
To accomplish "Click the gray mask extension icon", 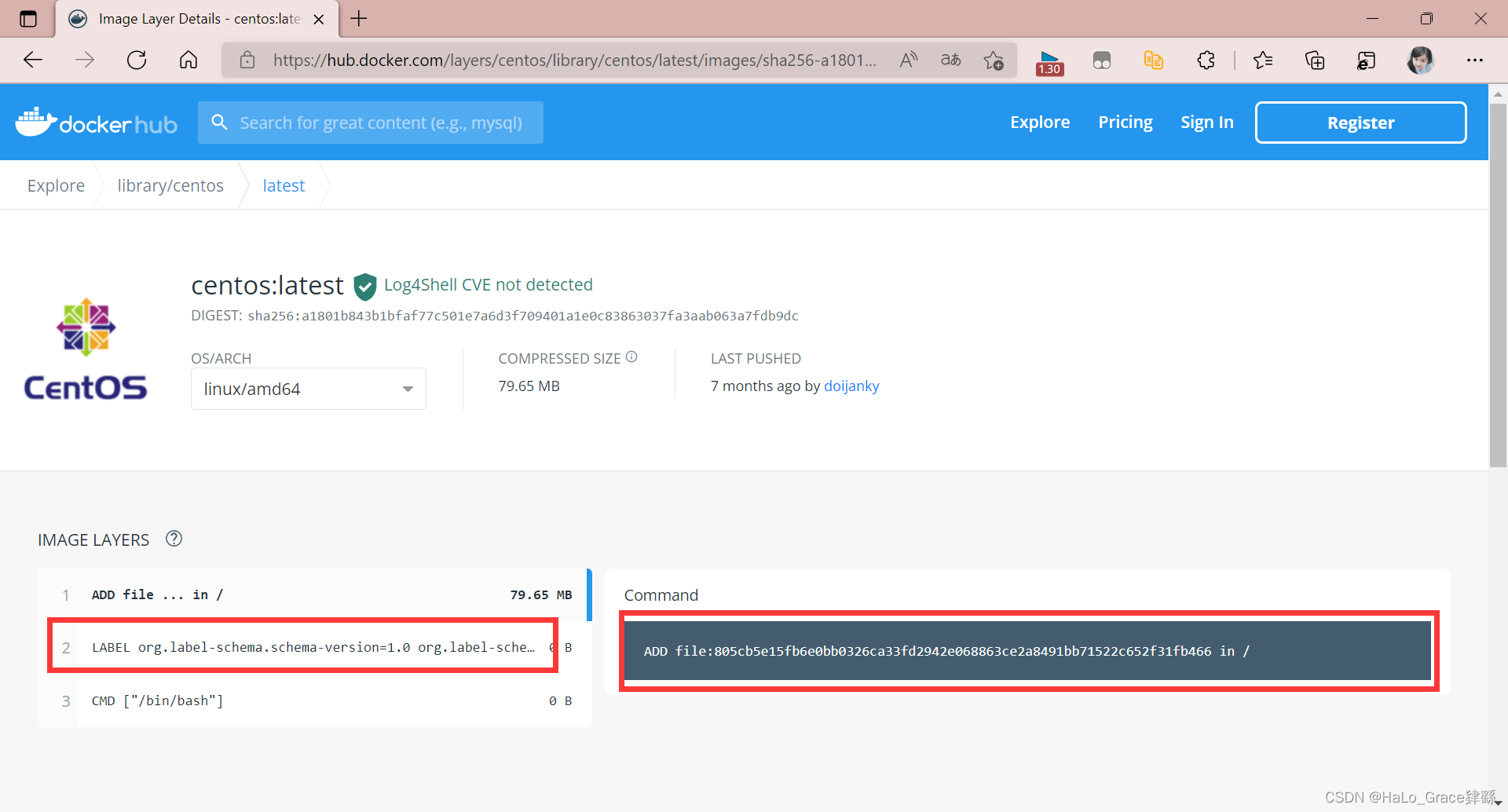I will click(x=1102, y=60).
